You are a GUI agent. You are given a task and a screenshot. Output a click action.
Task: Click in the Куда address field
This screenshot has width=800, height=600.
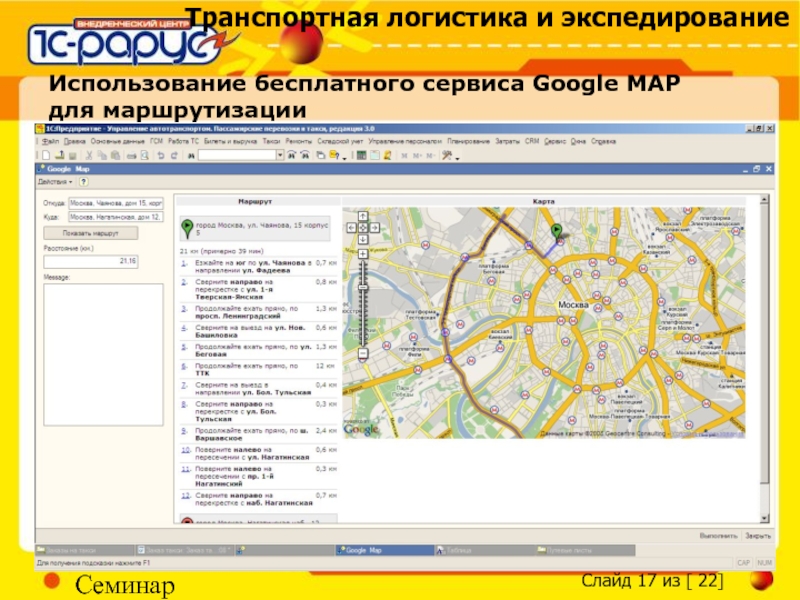tap(116, 217)
